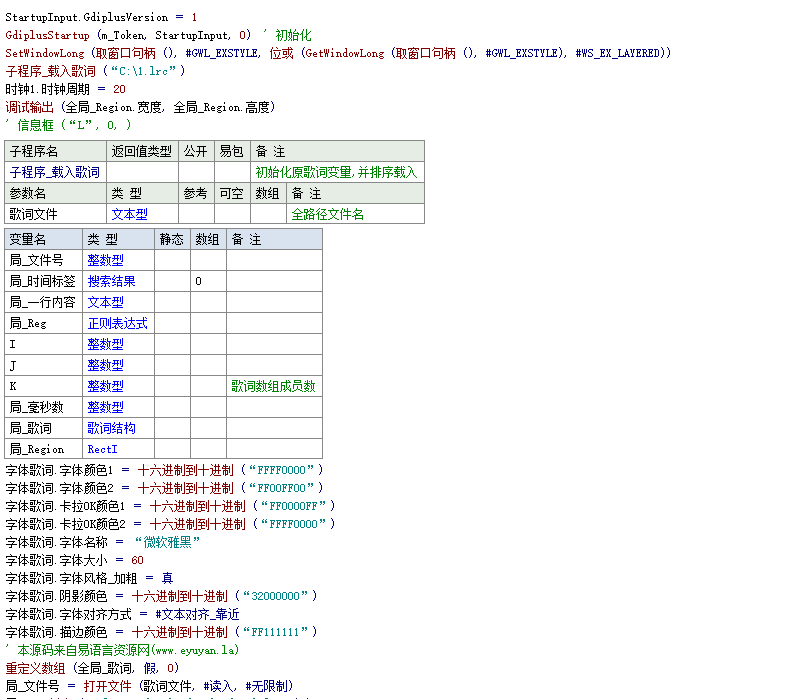The image size is (794, 699).
Task: Select variable name I
Action: [x=44, y=344]
